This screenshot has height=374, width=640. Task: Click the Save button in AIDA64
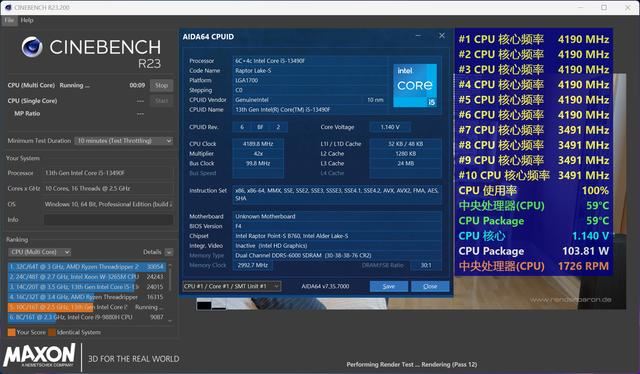389,286
